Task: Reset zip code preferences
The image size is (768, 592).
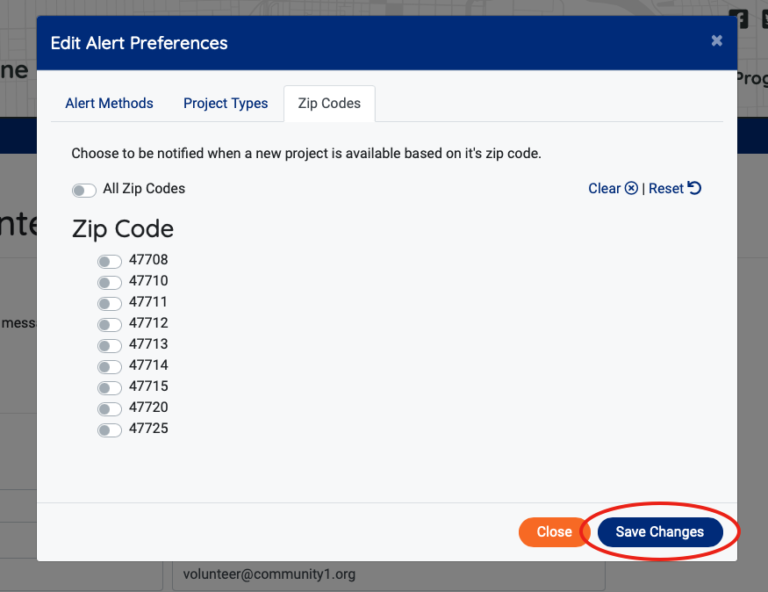Action: click(675, 188)
